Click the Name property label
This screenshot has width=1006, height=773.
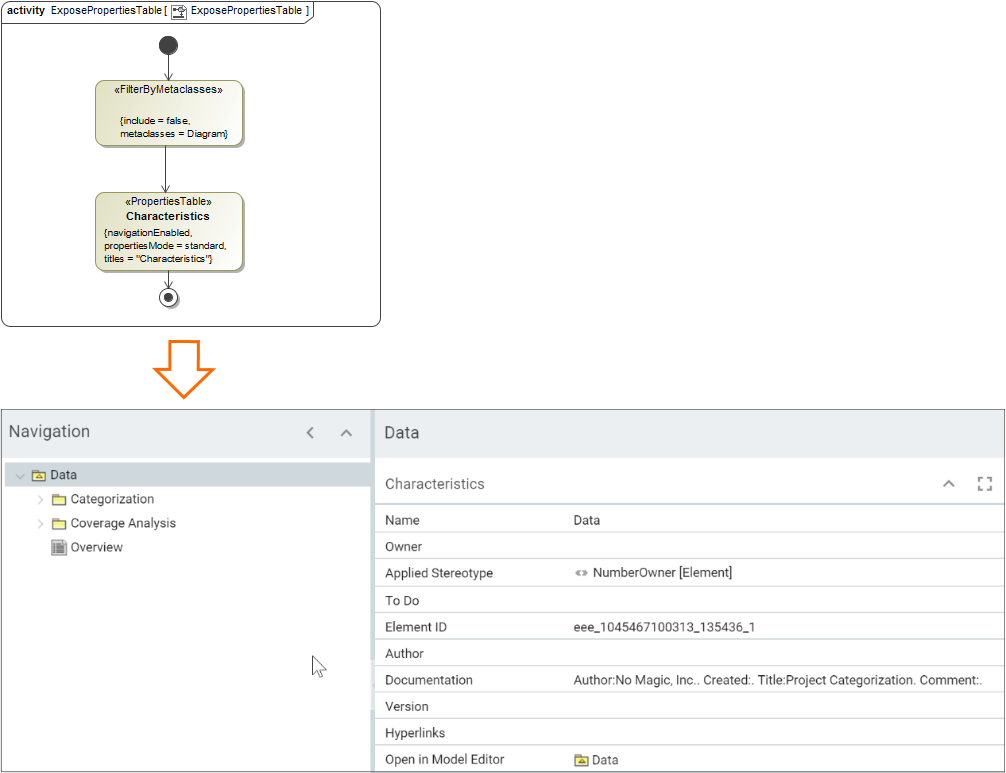[402, 520]
